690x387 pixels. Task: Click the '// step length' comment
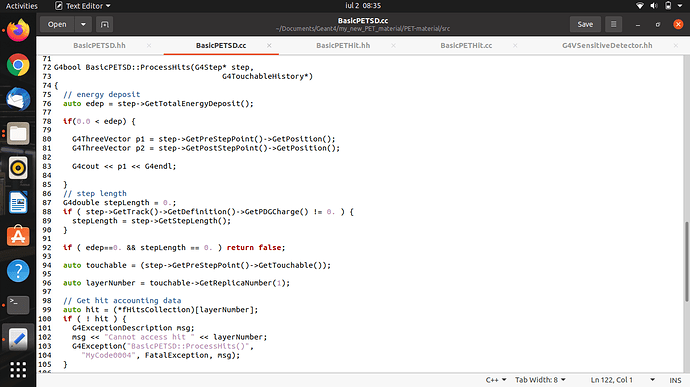pos(95,193)
